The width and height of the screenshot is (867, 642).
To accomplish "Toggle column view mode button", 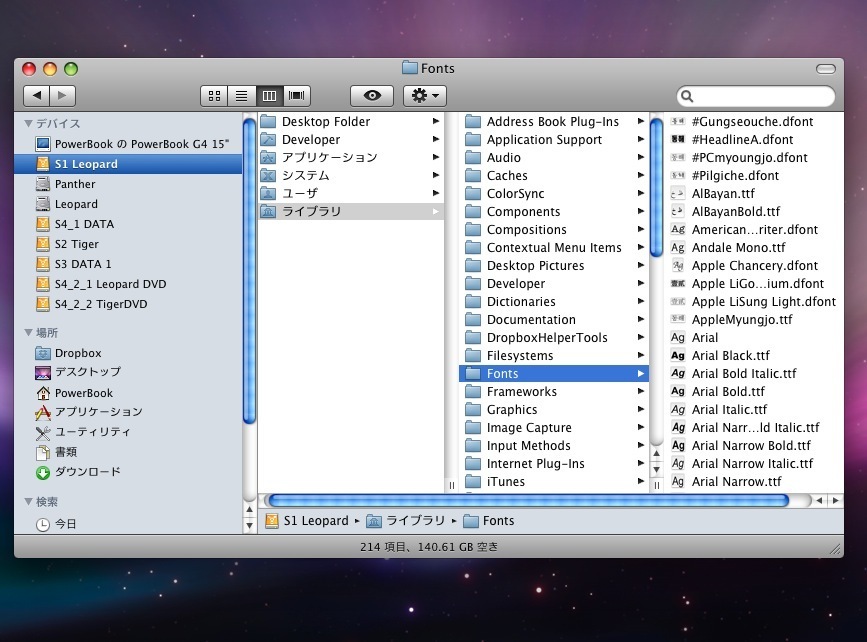I will (269, 96).
